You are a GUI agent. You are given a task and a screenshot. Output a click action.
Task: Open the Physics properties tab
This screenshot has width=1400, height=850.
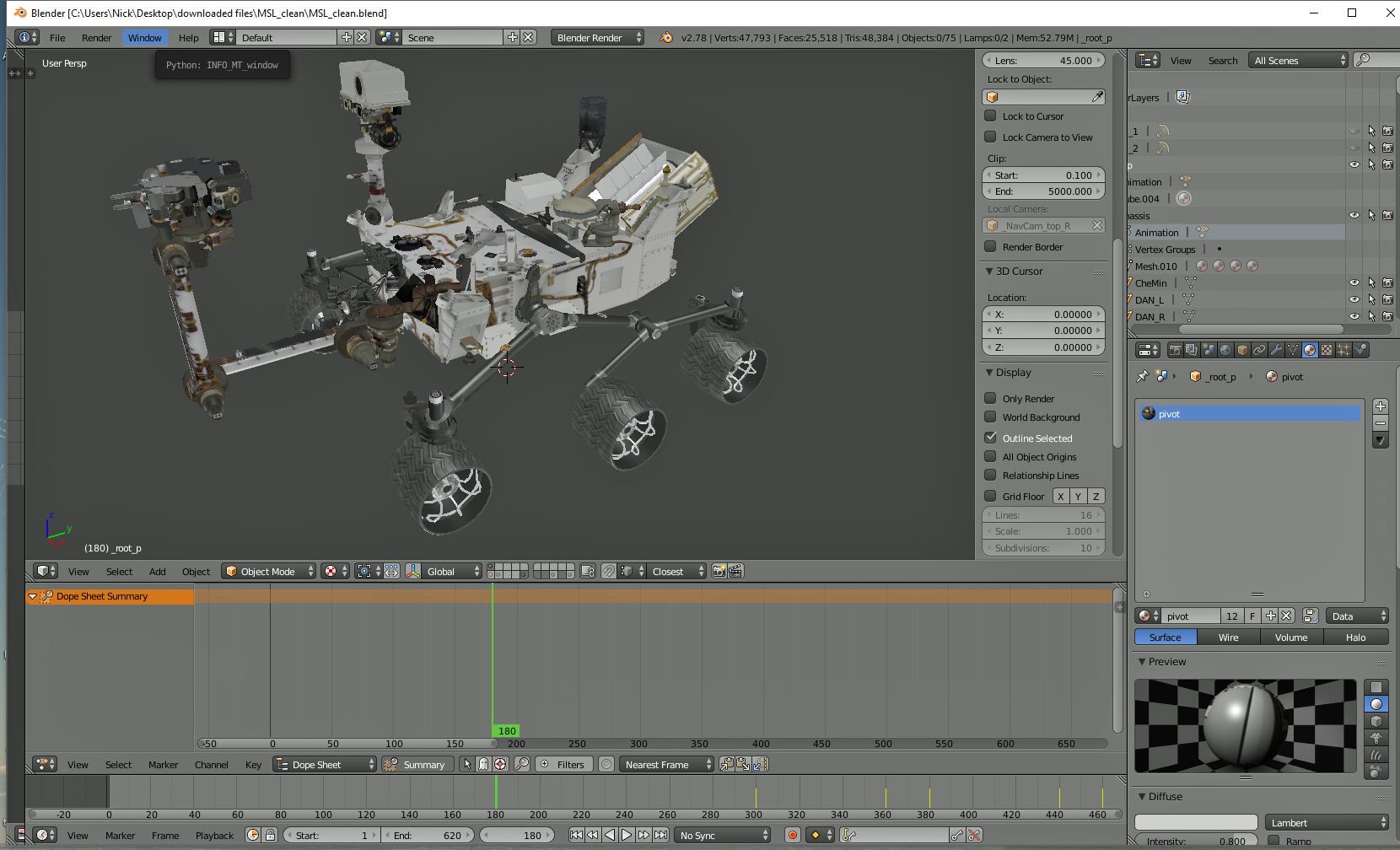pos(1360,350)
